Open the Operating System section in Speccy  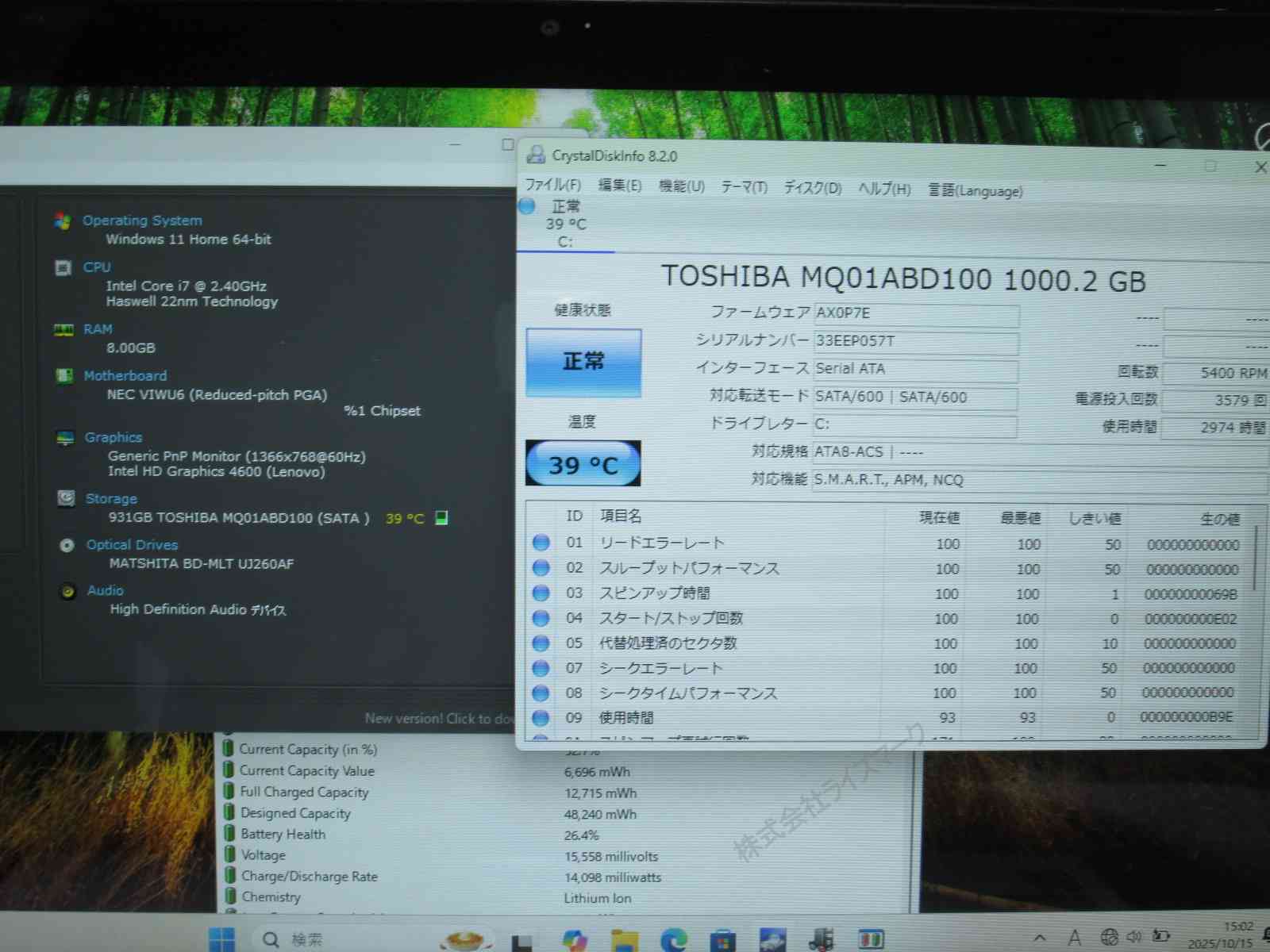point(142,221)
